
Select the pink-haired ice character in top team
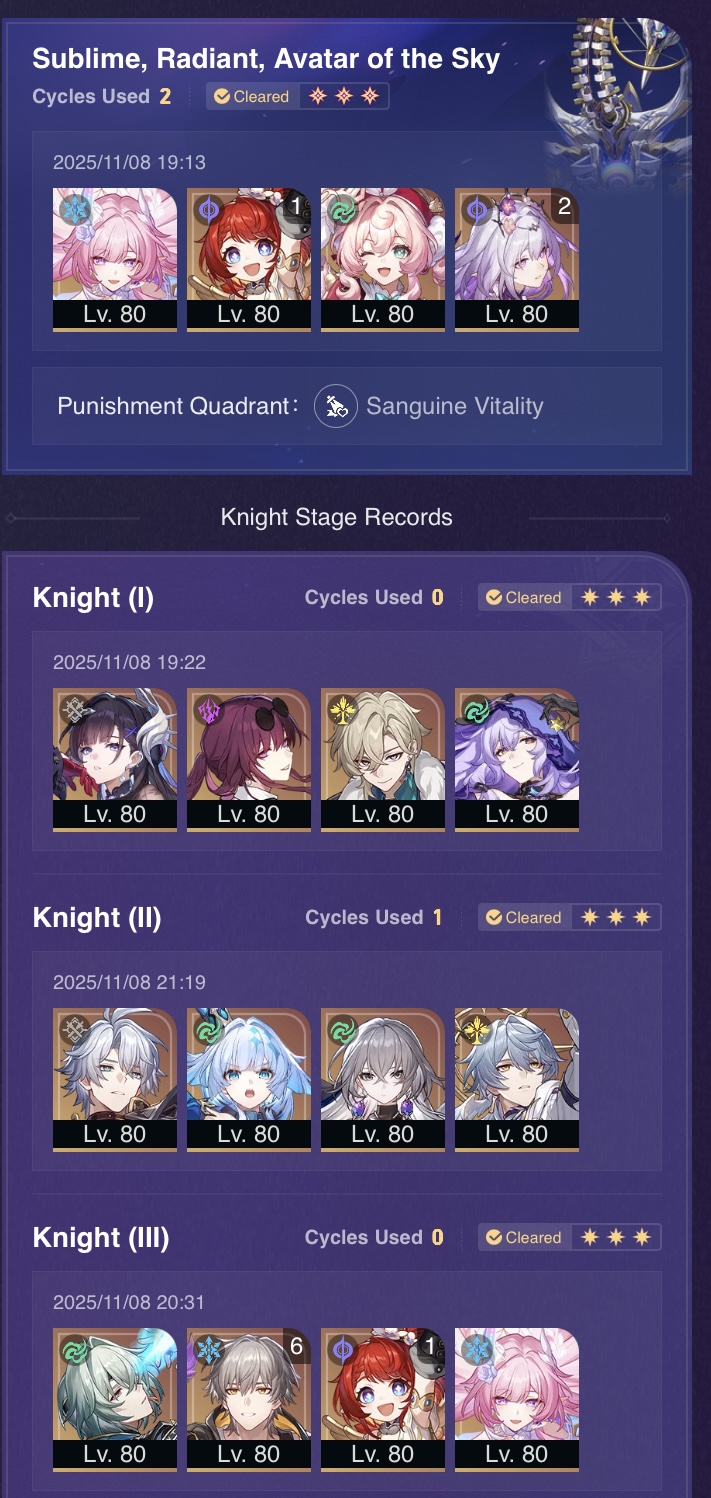click(x=115, y=259)
